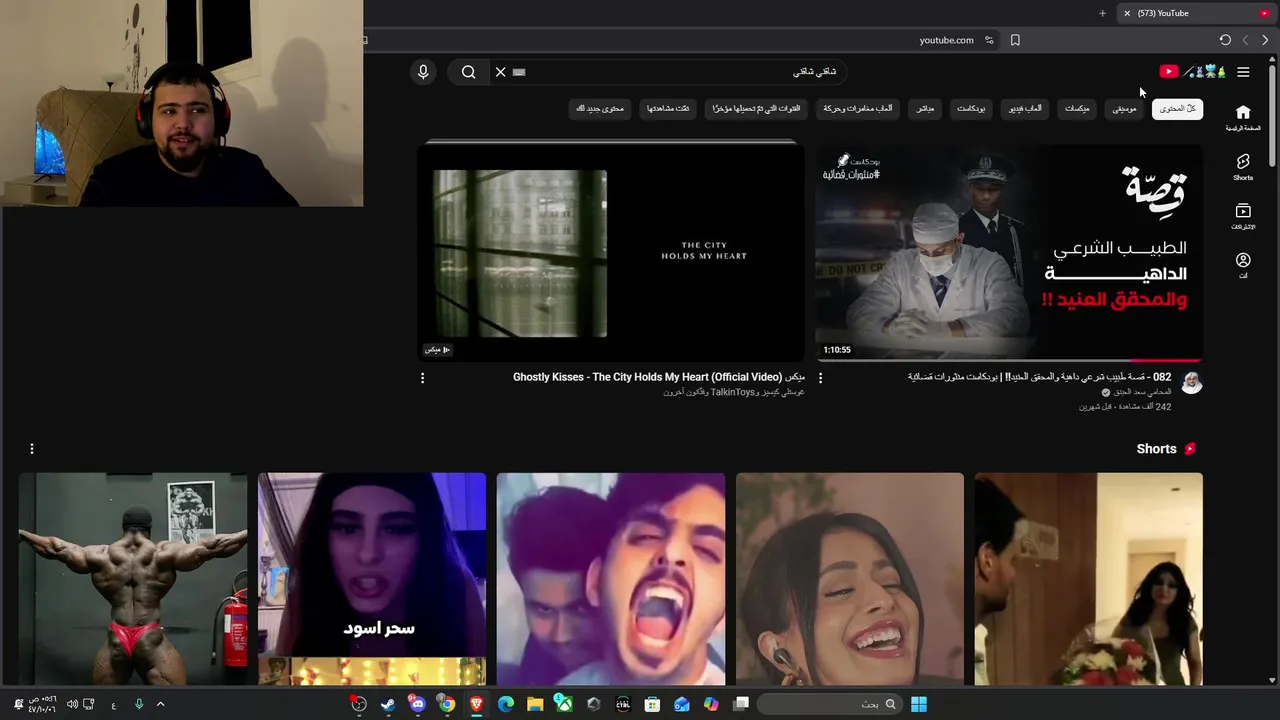
Task: Open the Subscriptions sidebar icon
Action: click(x=1243, y=216)
